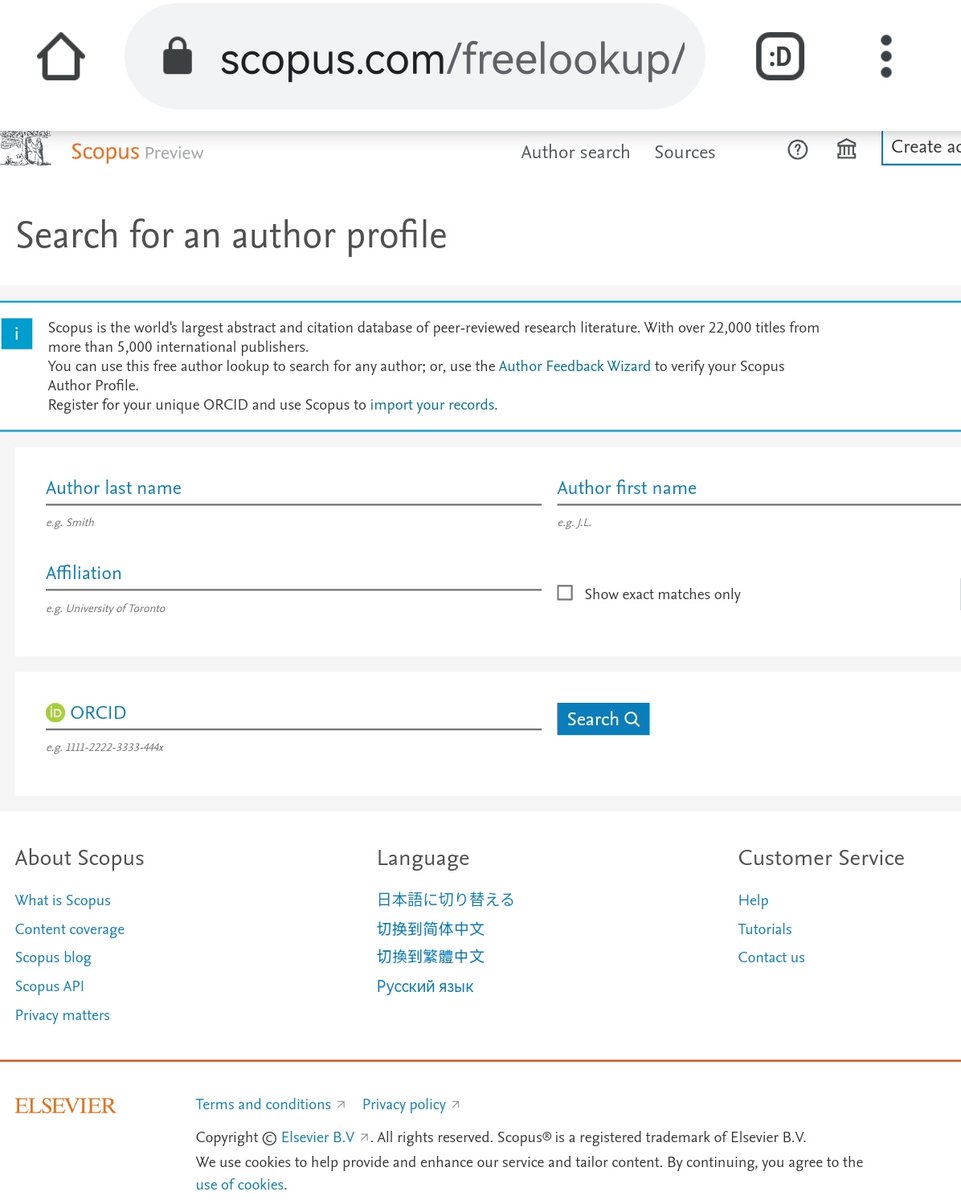Focus the Author first name field
Image resolution: width=961 pixels, height=1200 pixels.
(759, 489)
